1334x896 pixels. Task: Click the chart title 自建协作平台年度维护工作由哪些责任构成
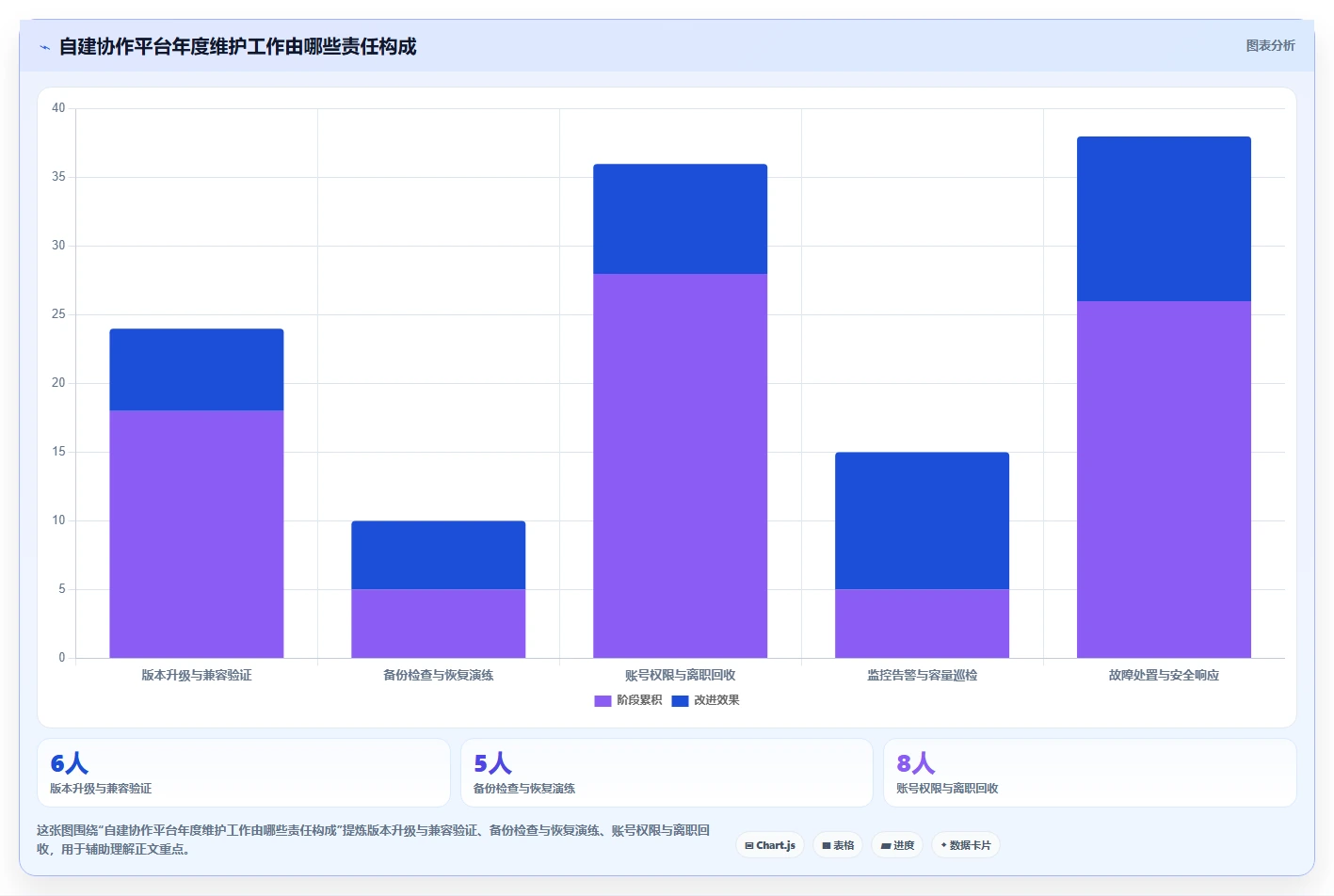[x=237, y=46]
